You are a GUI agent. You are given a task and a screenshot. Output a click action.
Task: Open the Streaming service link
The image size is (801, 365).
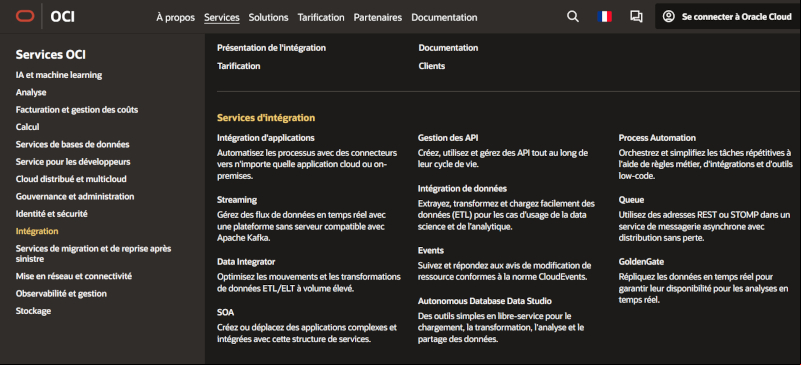pyautogui.click(x=237, y=200)
